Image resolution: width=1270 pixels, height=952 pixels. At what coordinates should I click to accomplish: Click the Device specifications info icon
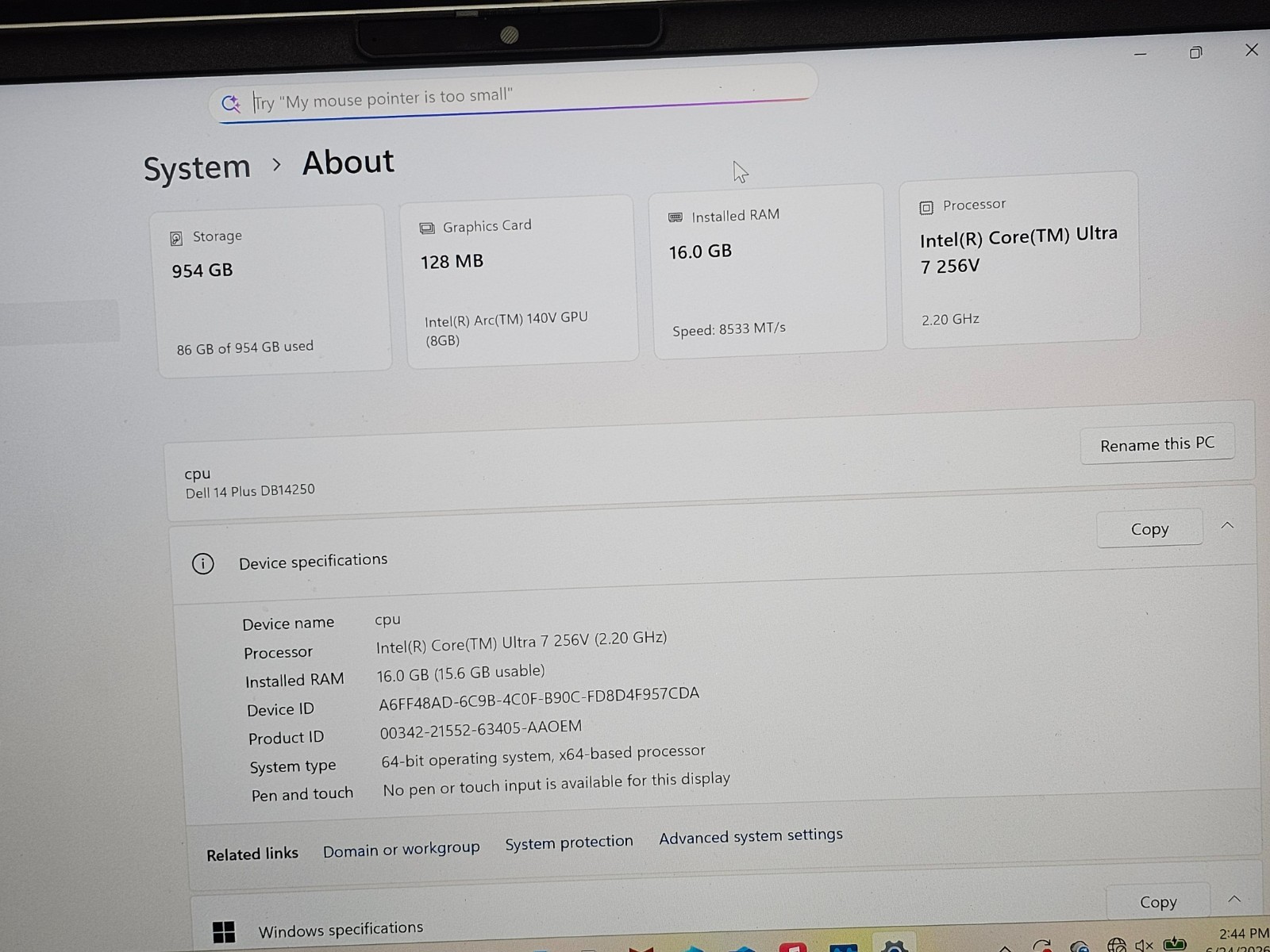(x=203, y=564)
